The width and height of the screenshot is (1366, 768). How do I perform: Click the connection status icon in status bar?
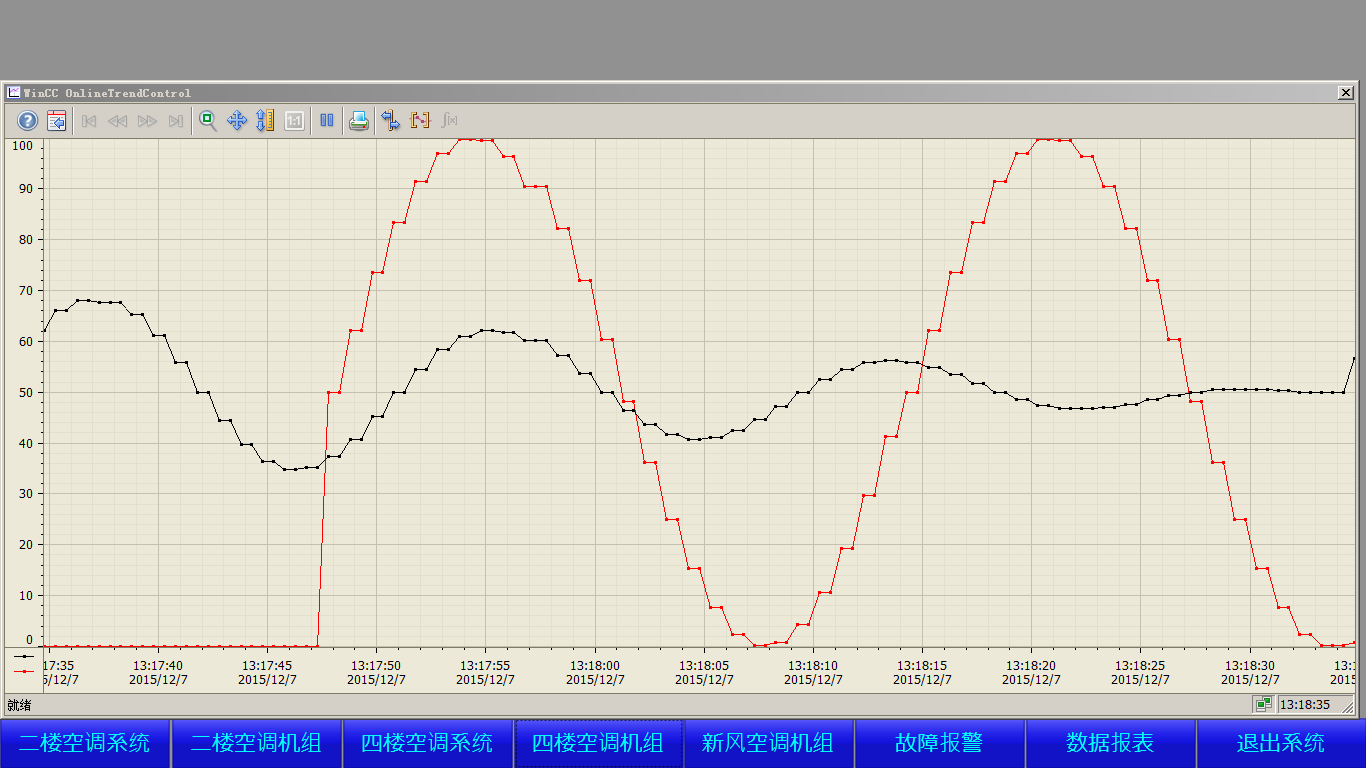tap(1264, 705)
